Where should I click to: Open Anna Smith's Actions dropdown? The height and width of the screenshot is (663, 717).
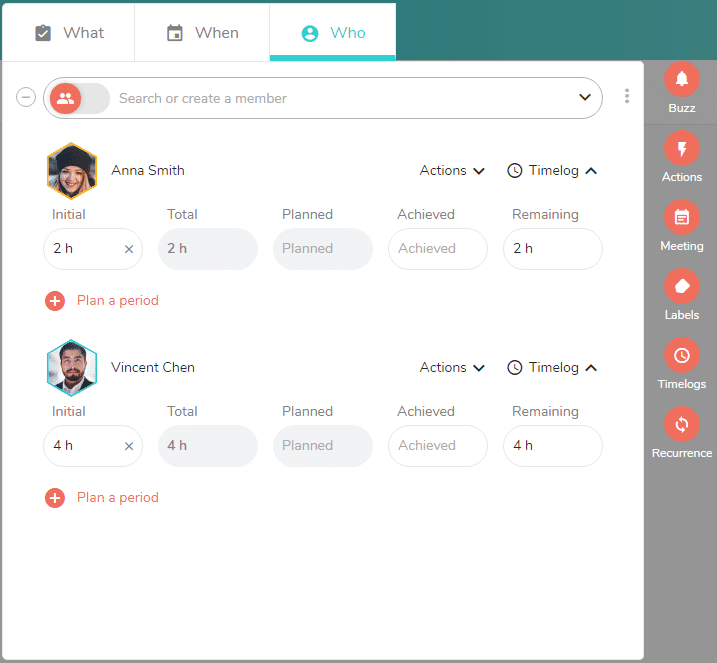coord(452,171)
